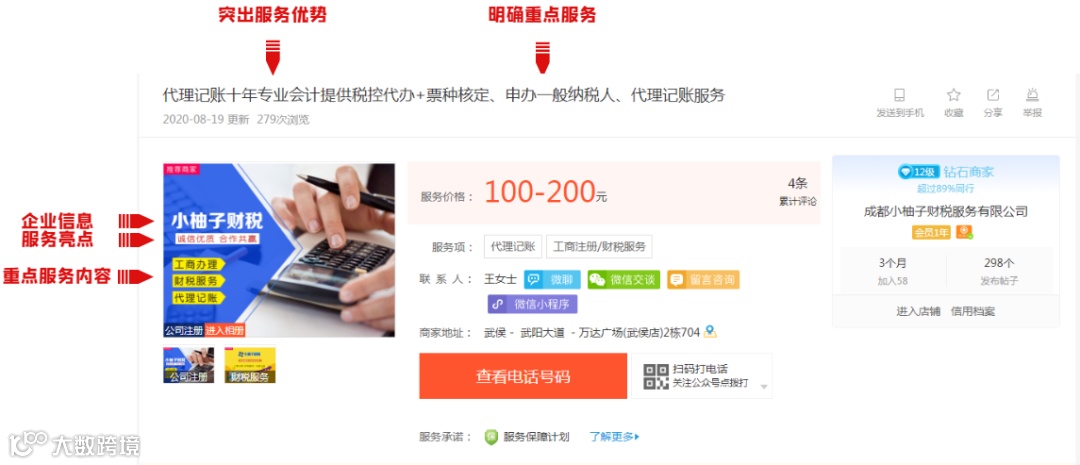Report listing via 举报 icon
Screen dimensions: 1080x465
click(x=1032, y=95)
